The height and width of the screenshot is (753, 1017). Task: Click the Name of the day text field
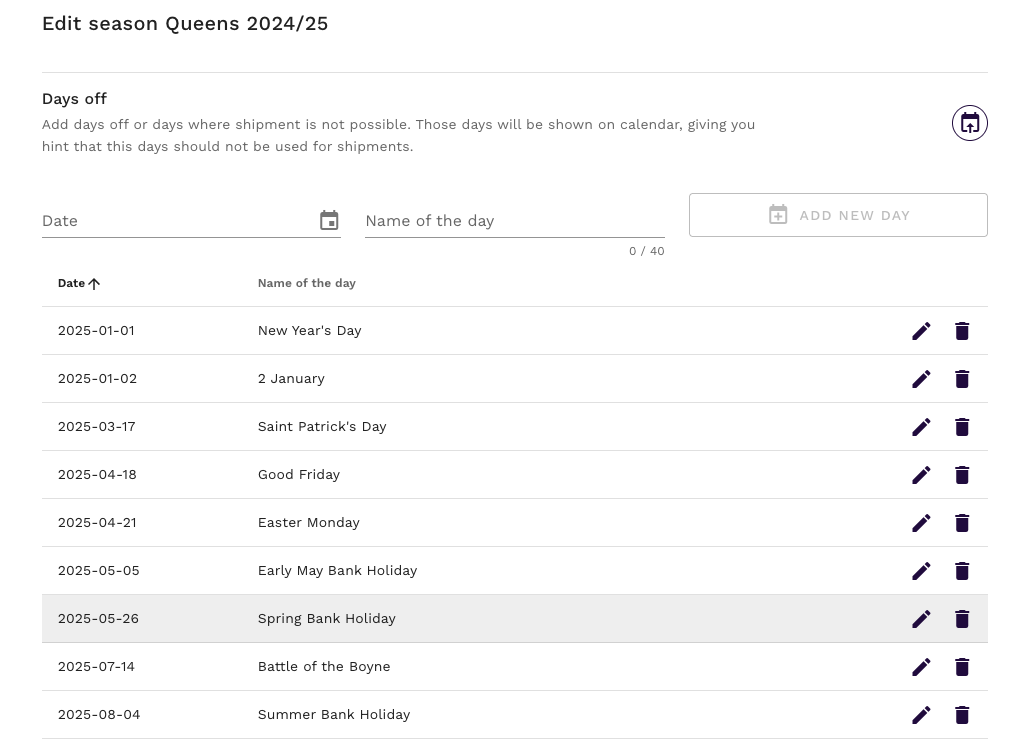coord(514,221)
